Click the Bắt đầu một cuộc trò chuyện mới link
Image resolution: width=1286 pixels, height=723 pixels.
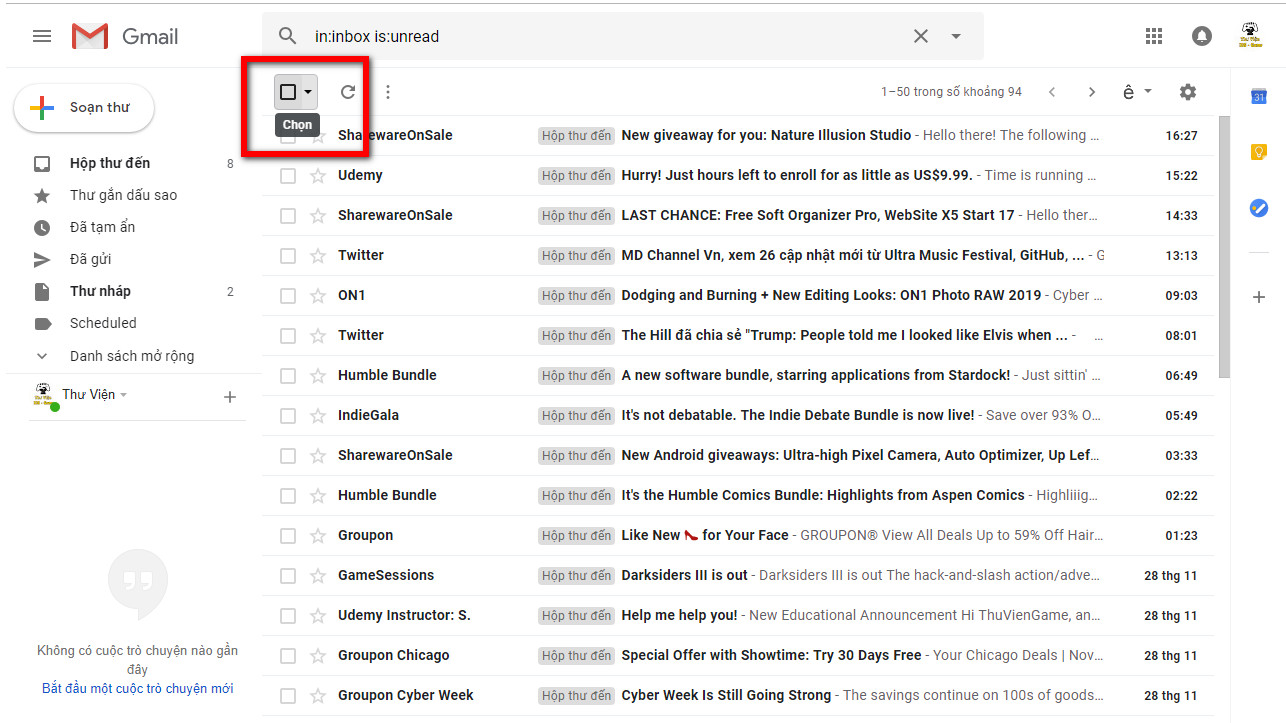pos(137,688)
